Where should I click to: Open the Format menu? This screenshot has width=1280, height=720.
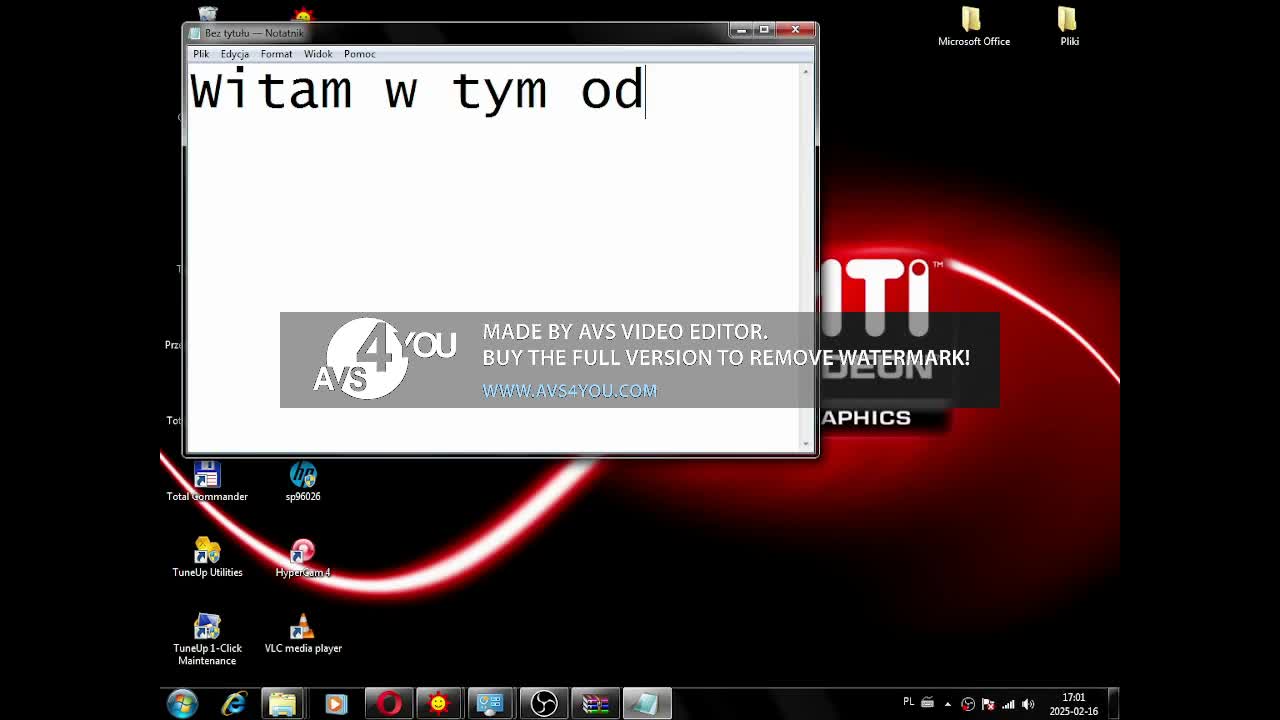(x=276, y=54)
